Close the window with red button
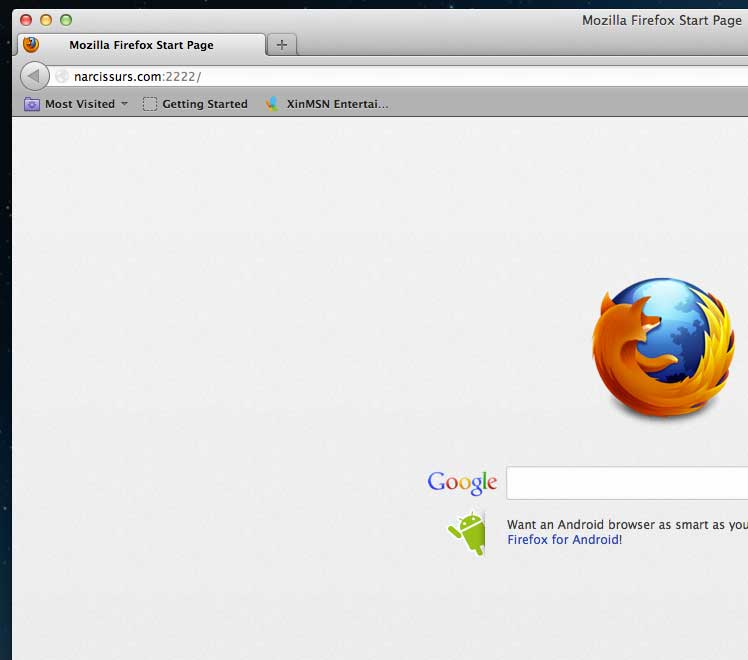This screenshot has width=748, height=660. 26,20
